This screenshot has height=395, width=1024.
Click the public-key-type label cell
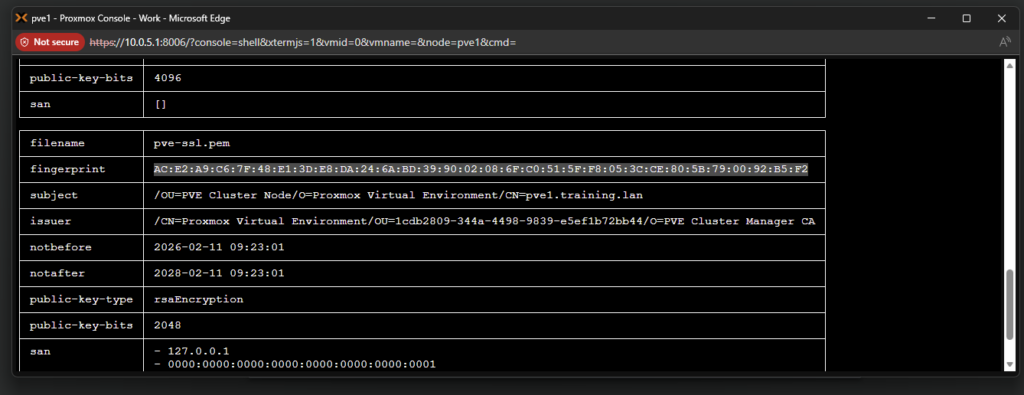point(82,300)
